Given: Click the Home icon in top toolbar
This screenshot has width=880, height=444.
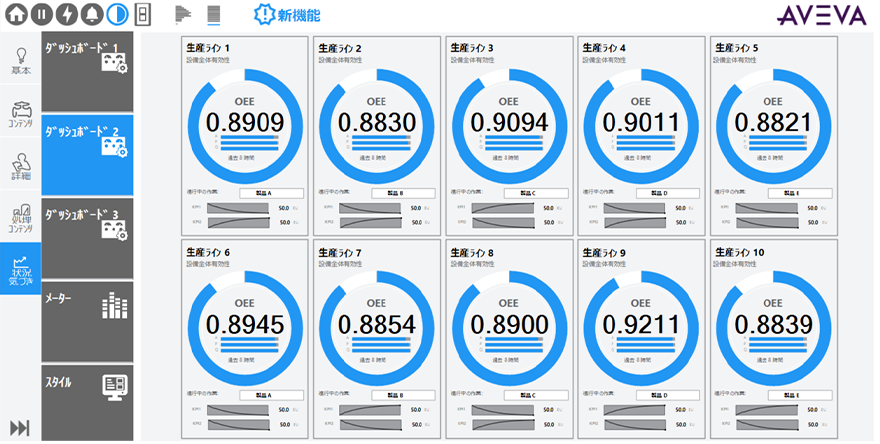Looking at the screenshot, I should (18, 14).
